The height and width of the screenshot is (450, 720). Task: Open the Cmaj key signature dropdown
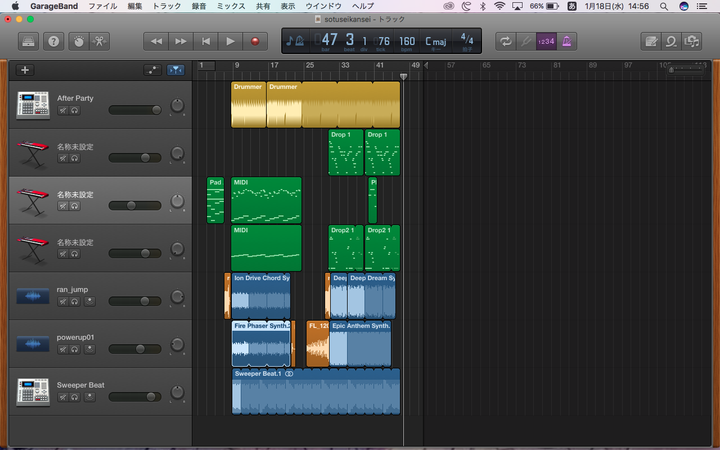coord(436,41)
